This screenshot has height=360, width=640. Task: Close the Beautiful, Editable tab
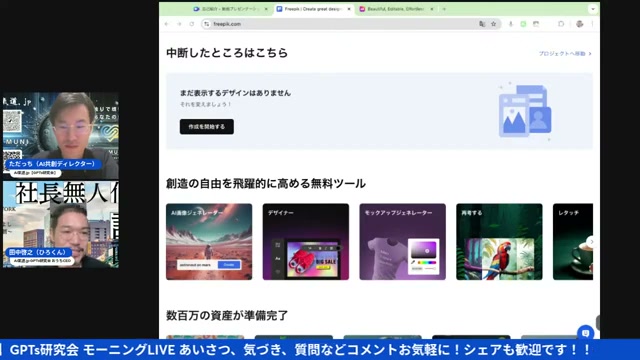[432, 9]
